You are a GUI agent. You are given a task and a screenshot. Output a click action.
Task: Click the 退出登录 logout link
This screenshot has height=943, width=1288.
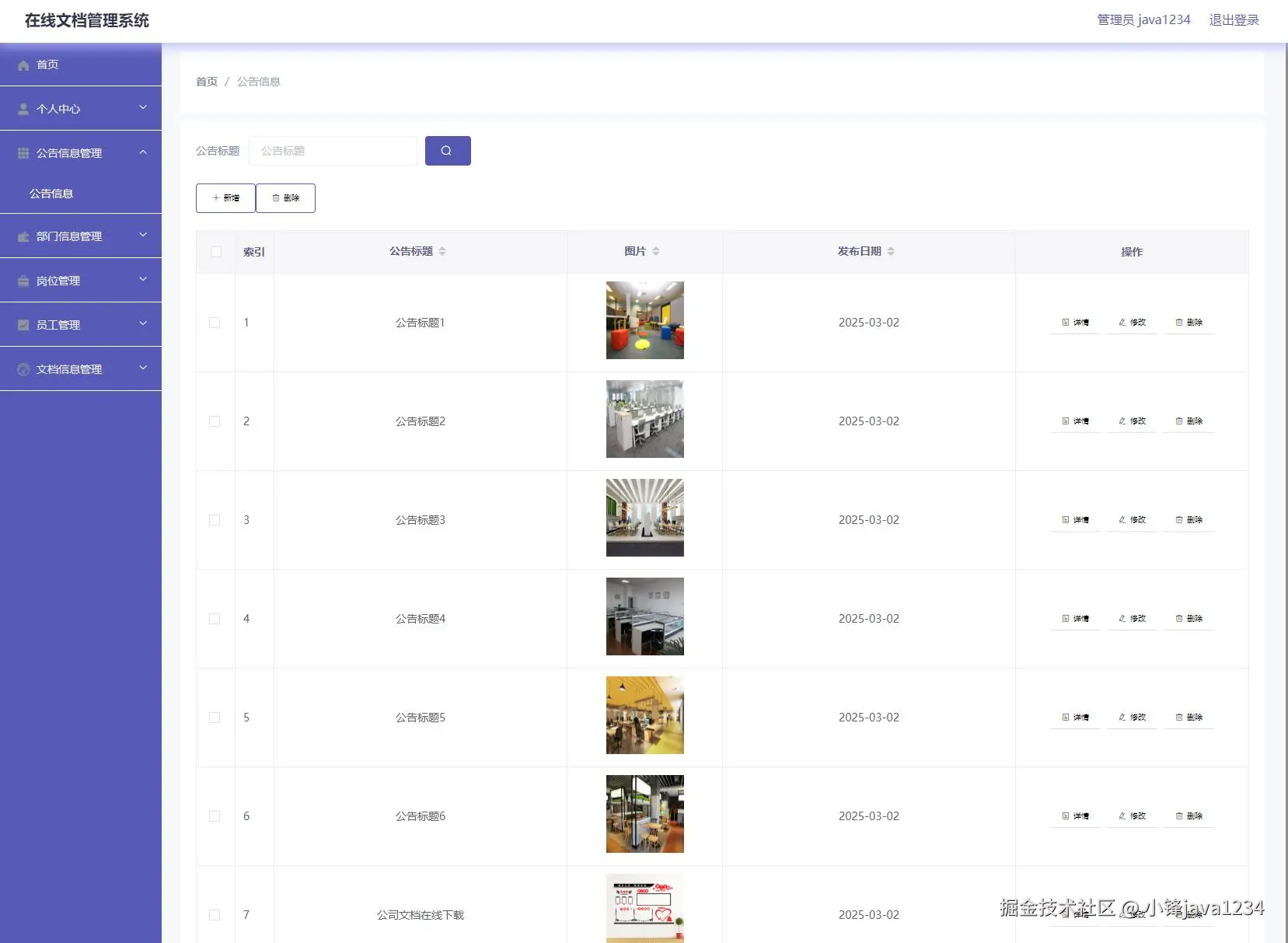click(x=1234, y=20)
